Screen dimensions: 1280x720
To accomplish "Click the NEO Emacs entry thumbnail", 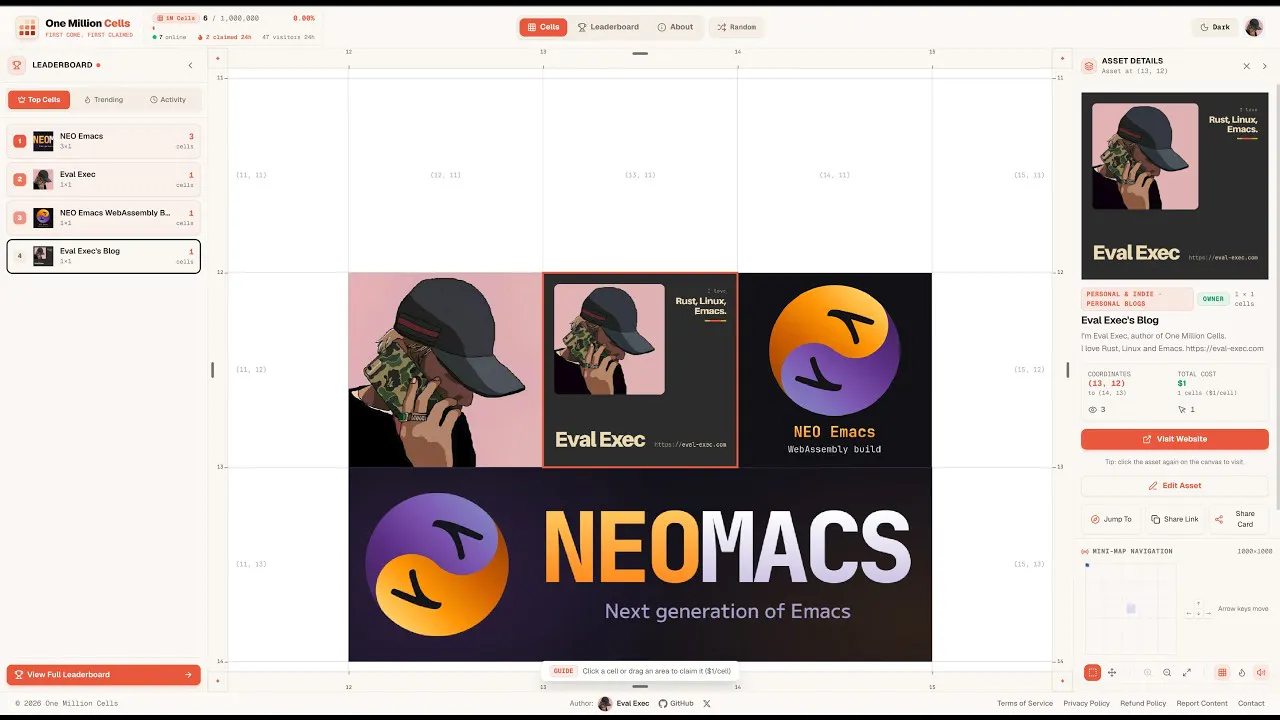I will [43, 141].
